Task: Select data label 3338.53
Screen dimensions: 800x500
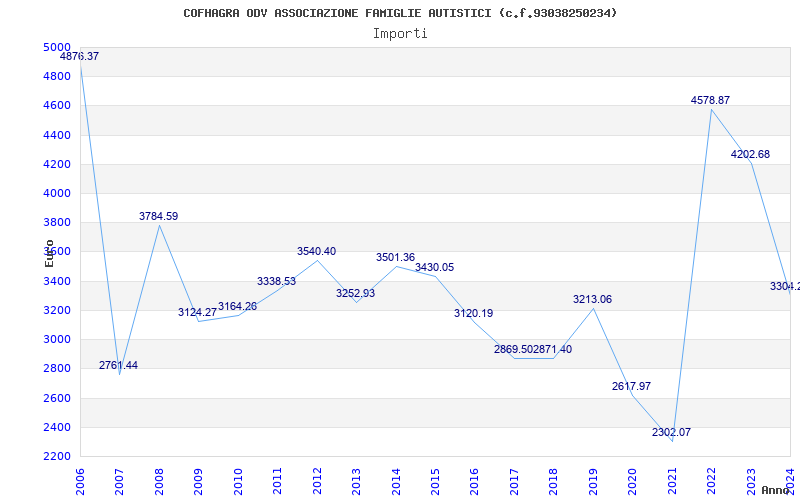Action: [x=277, y=282]
